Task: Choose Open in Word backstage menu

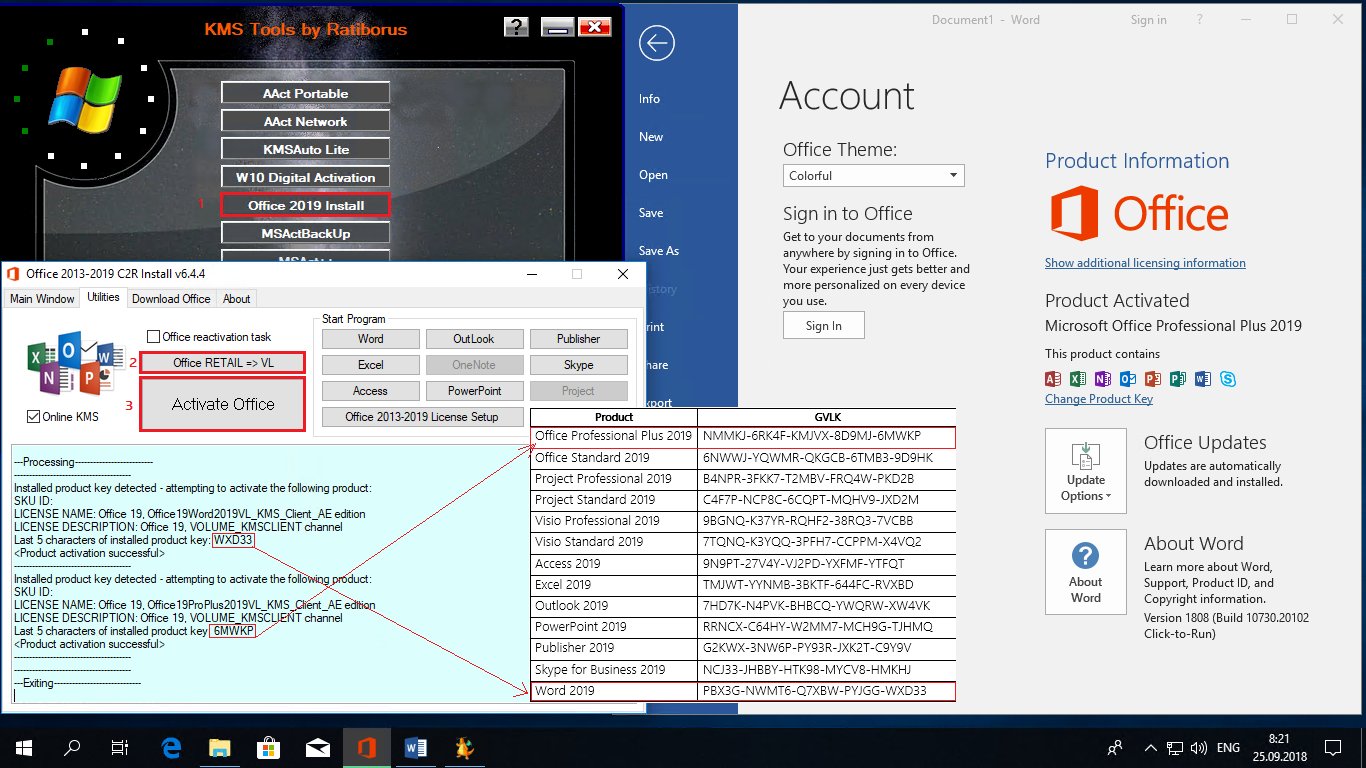Action: 653,174
